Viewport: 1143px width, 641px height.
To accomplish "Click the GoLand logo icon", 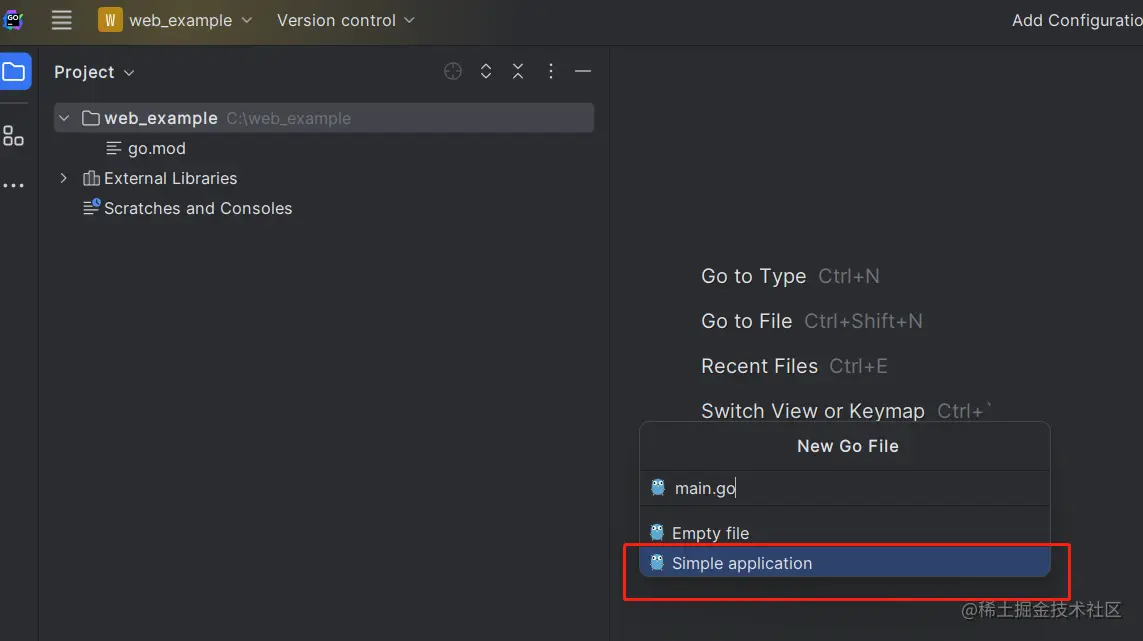I will pos(13,19).
